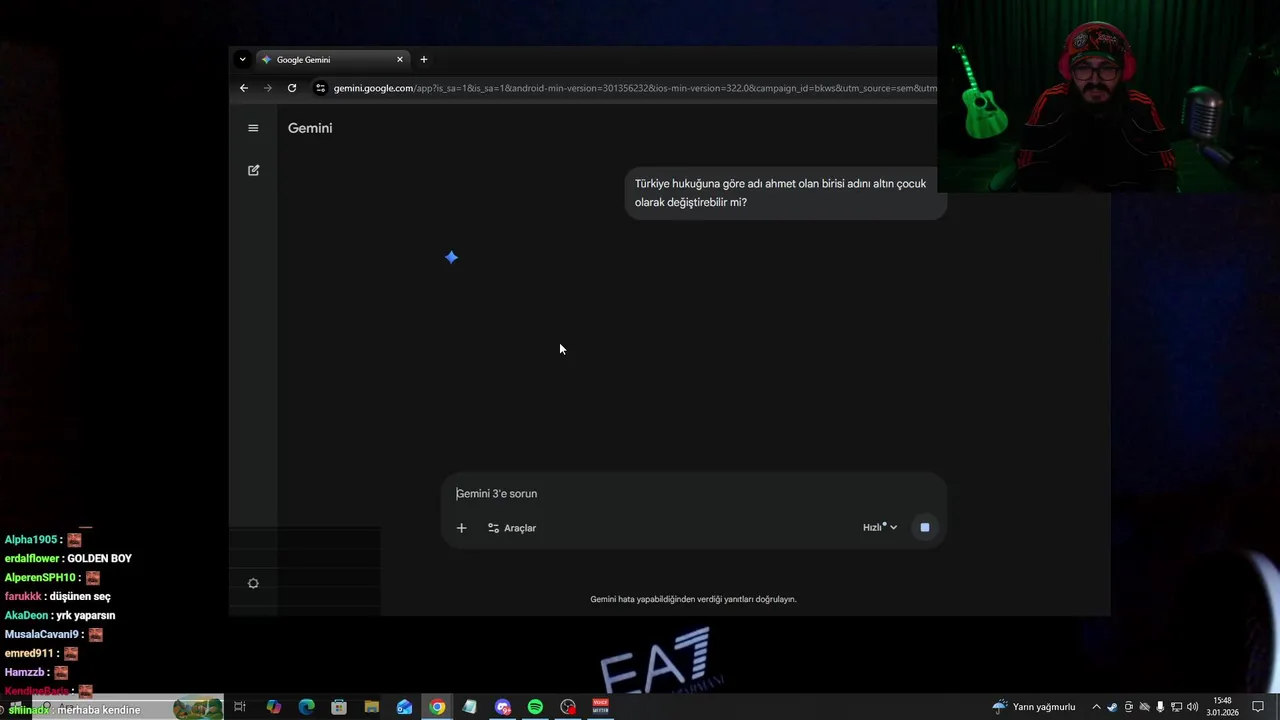Click the emred911 chat username

pyautogui.click(x=29, y=654)
